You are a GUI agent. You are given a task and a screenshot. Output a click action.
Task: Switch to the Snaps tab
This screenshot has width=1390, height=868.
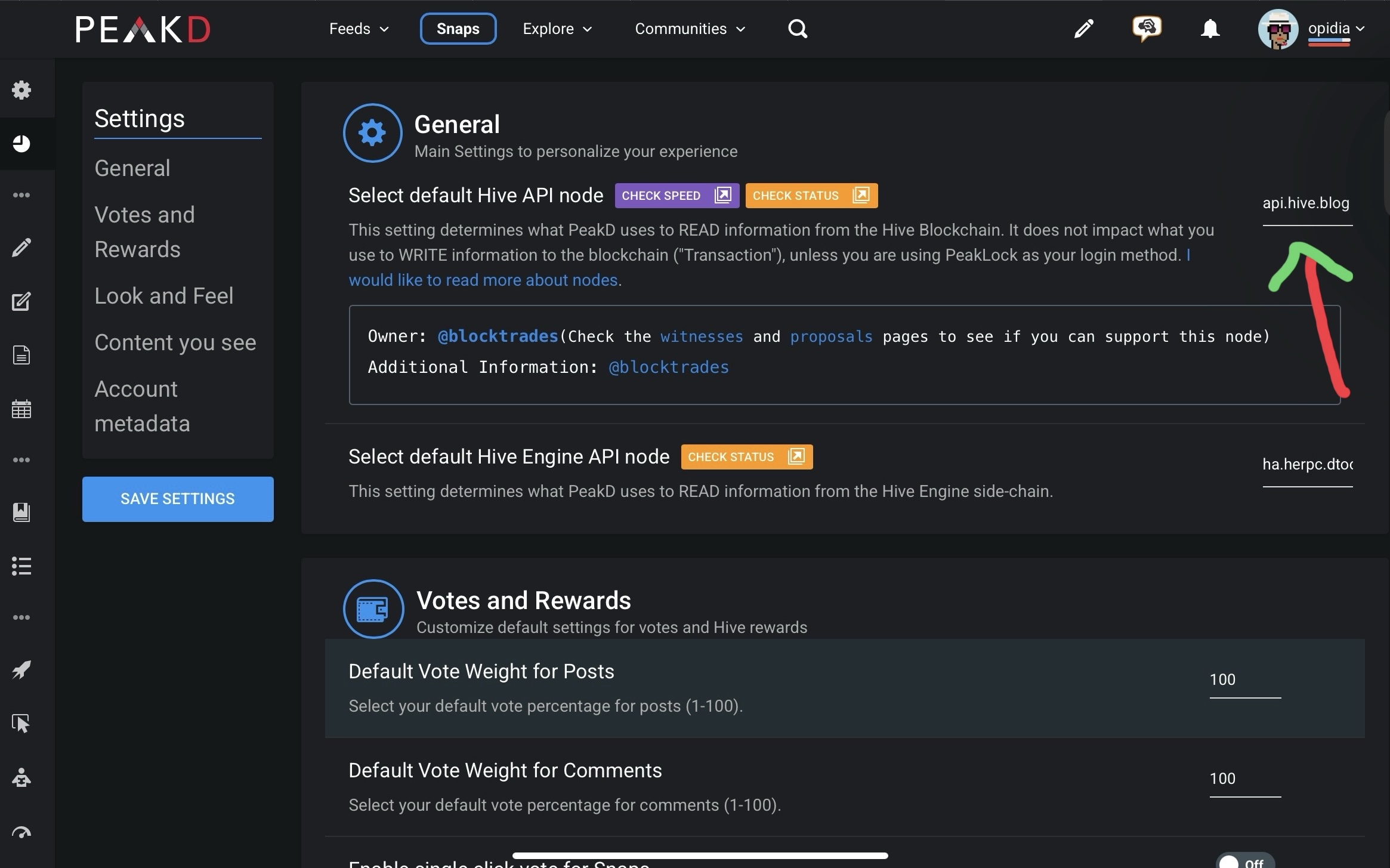pos(458,29)
